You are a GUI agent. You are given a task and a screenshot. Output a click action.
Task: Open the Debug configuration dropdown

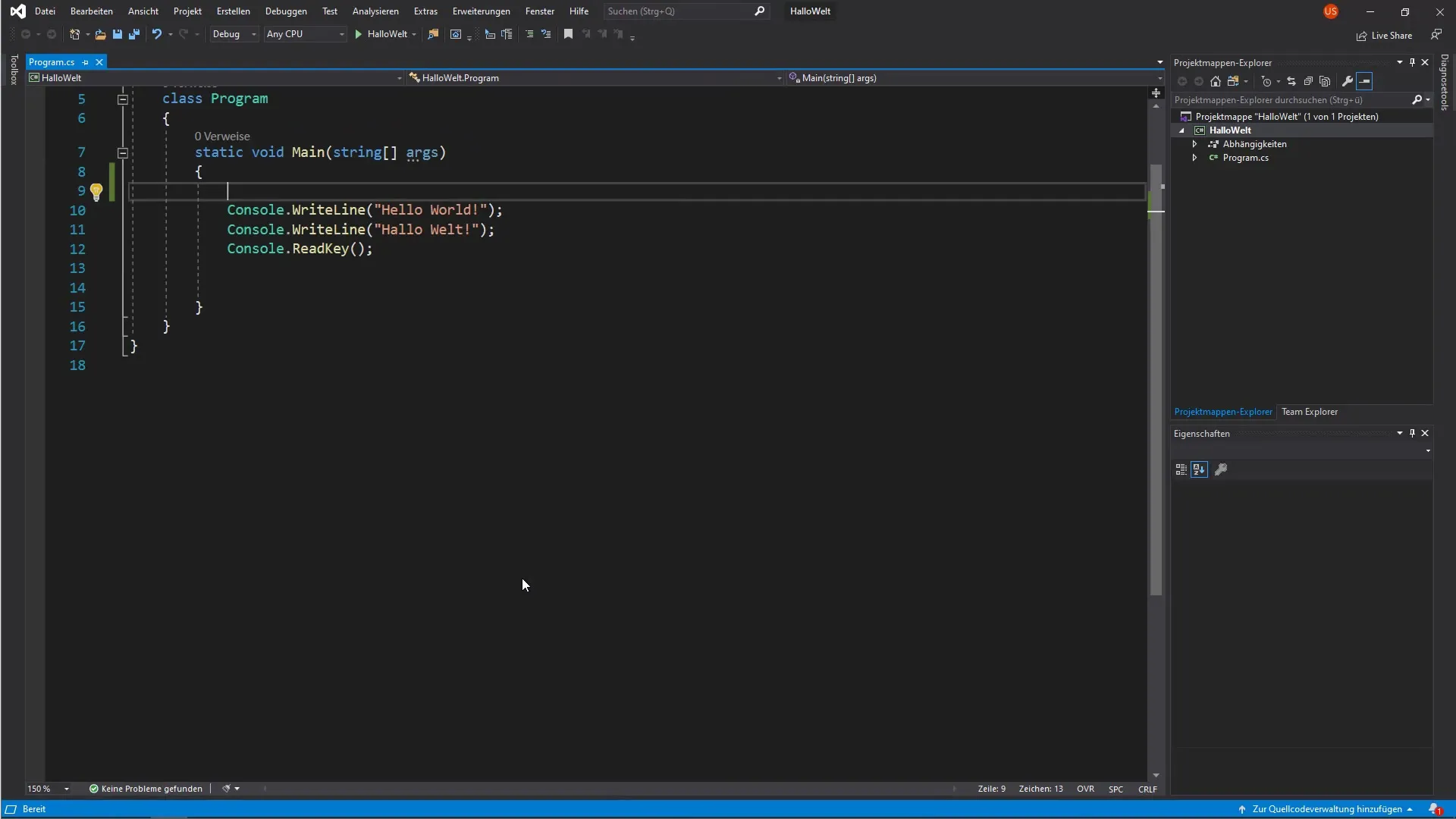click(234, 34)
